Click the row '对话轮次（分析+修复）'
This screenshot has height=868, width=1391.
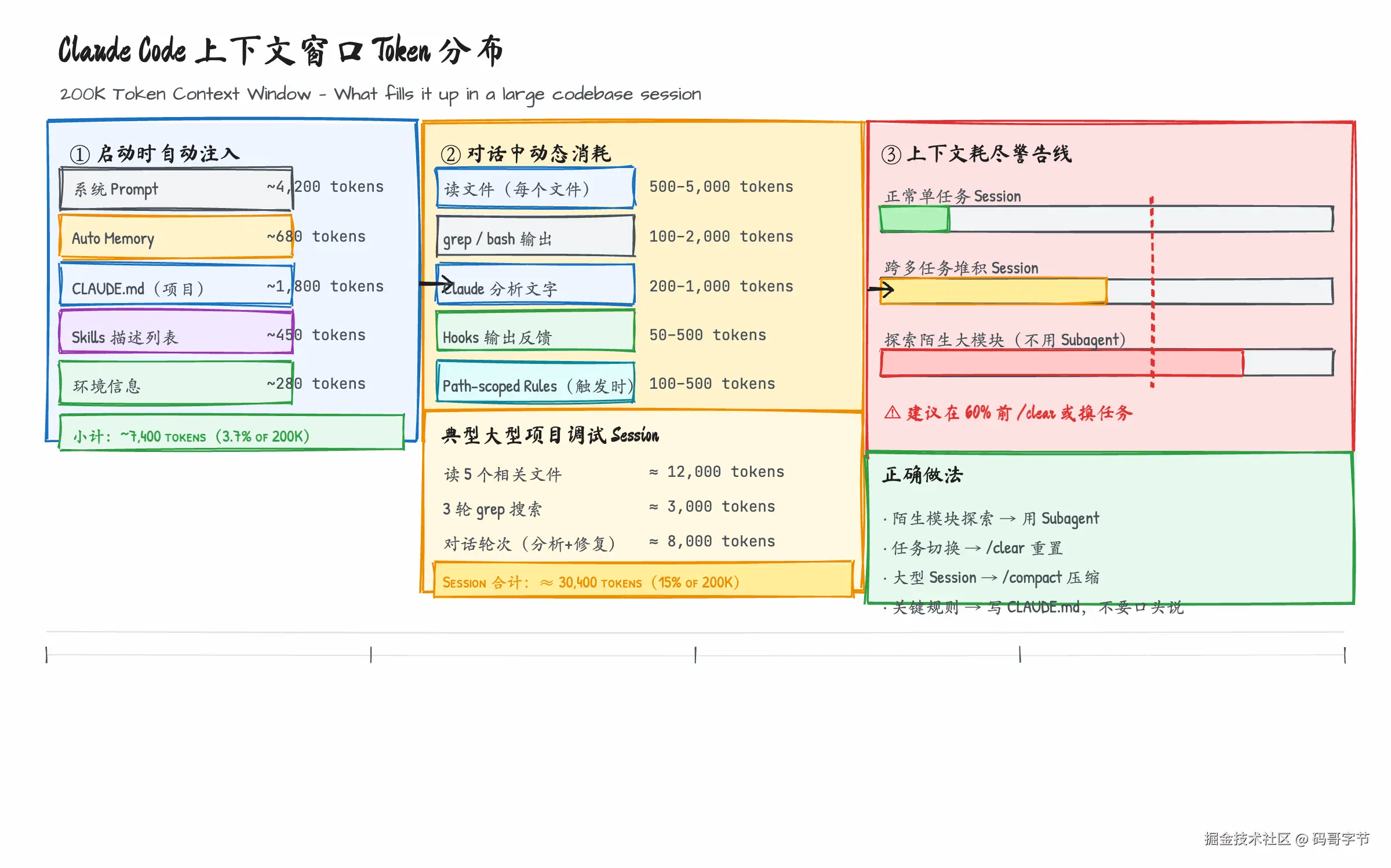pos(530,544)
